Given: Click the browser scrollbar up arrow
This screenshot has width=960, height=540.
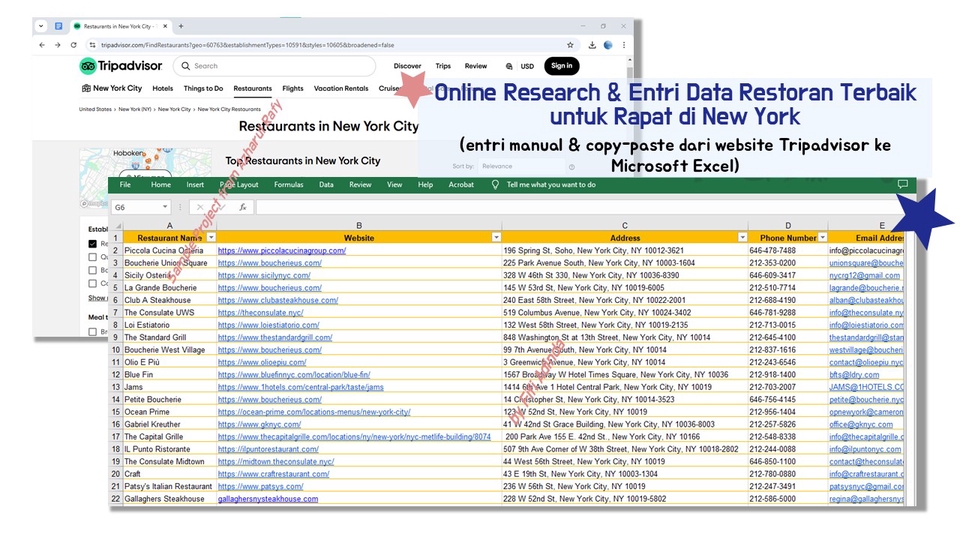Looking at the screenshot, I should click(629, 61).
